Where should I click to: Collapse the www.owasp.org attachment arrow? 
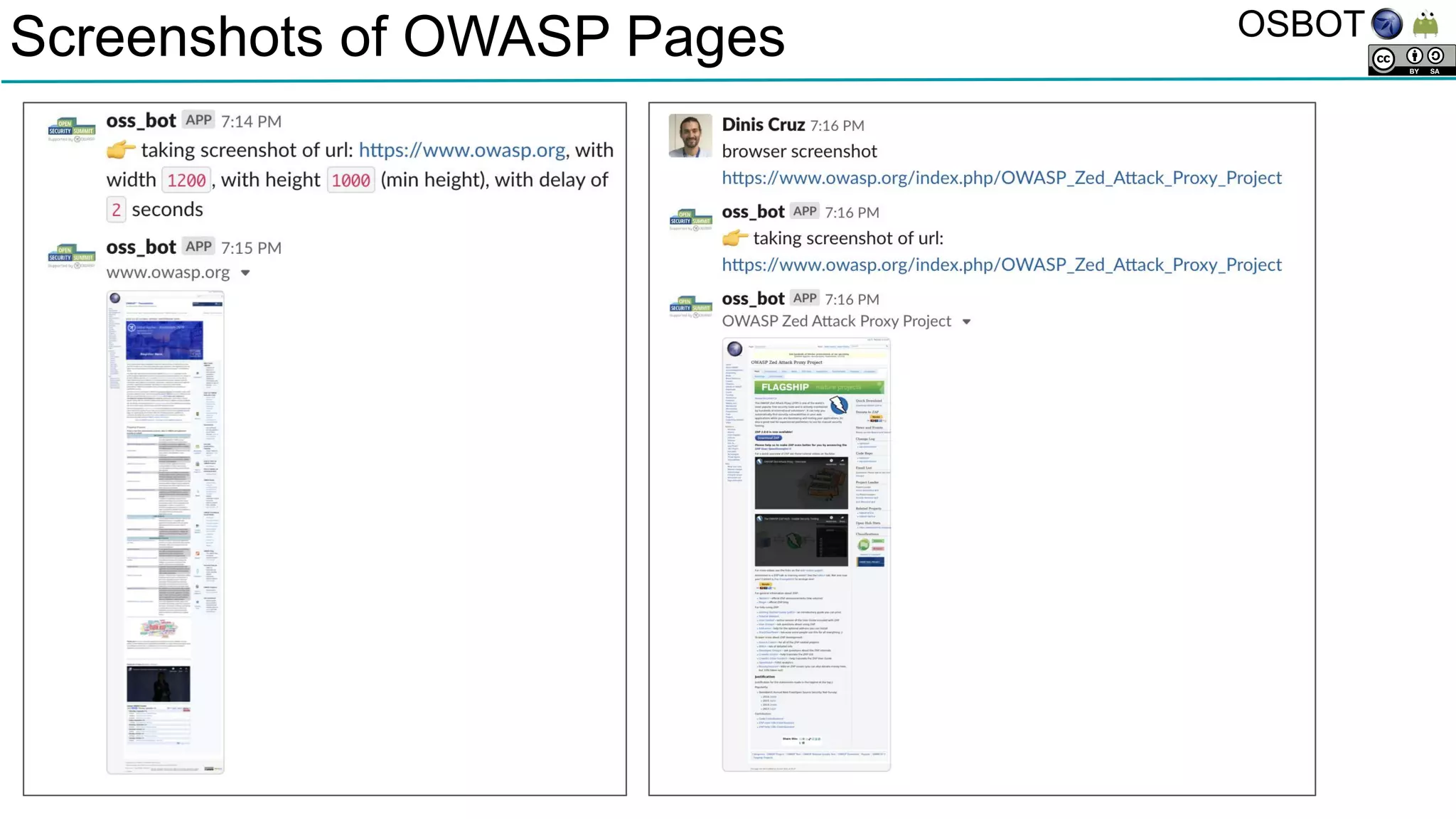(245, 273)
